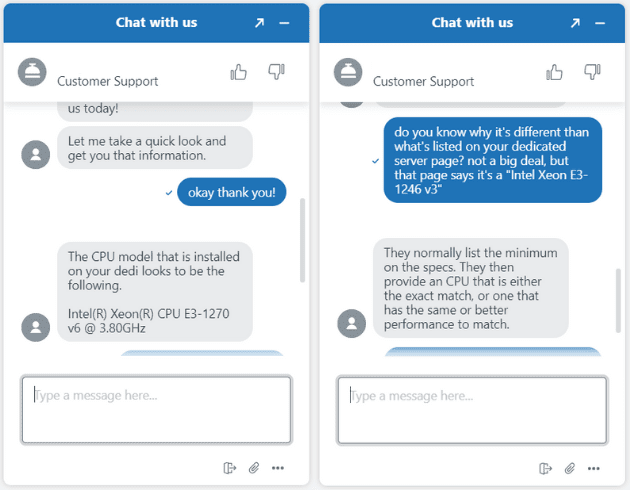Focus the right message input box
Viewport: 630px width, 490px height.
point(472,409)
